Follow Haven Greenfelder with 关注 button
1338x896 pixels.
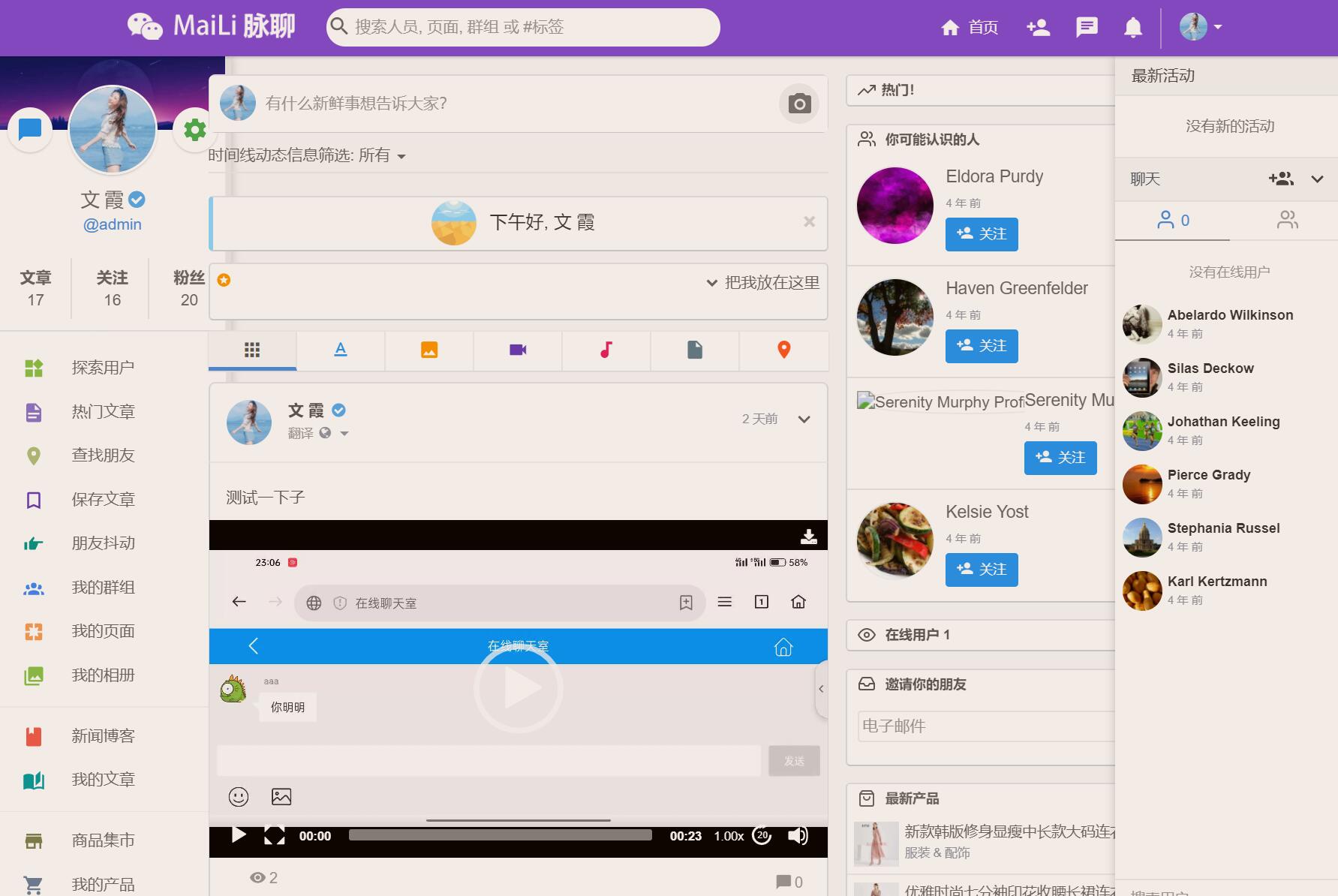click(x=982, y=346)
